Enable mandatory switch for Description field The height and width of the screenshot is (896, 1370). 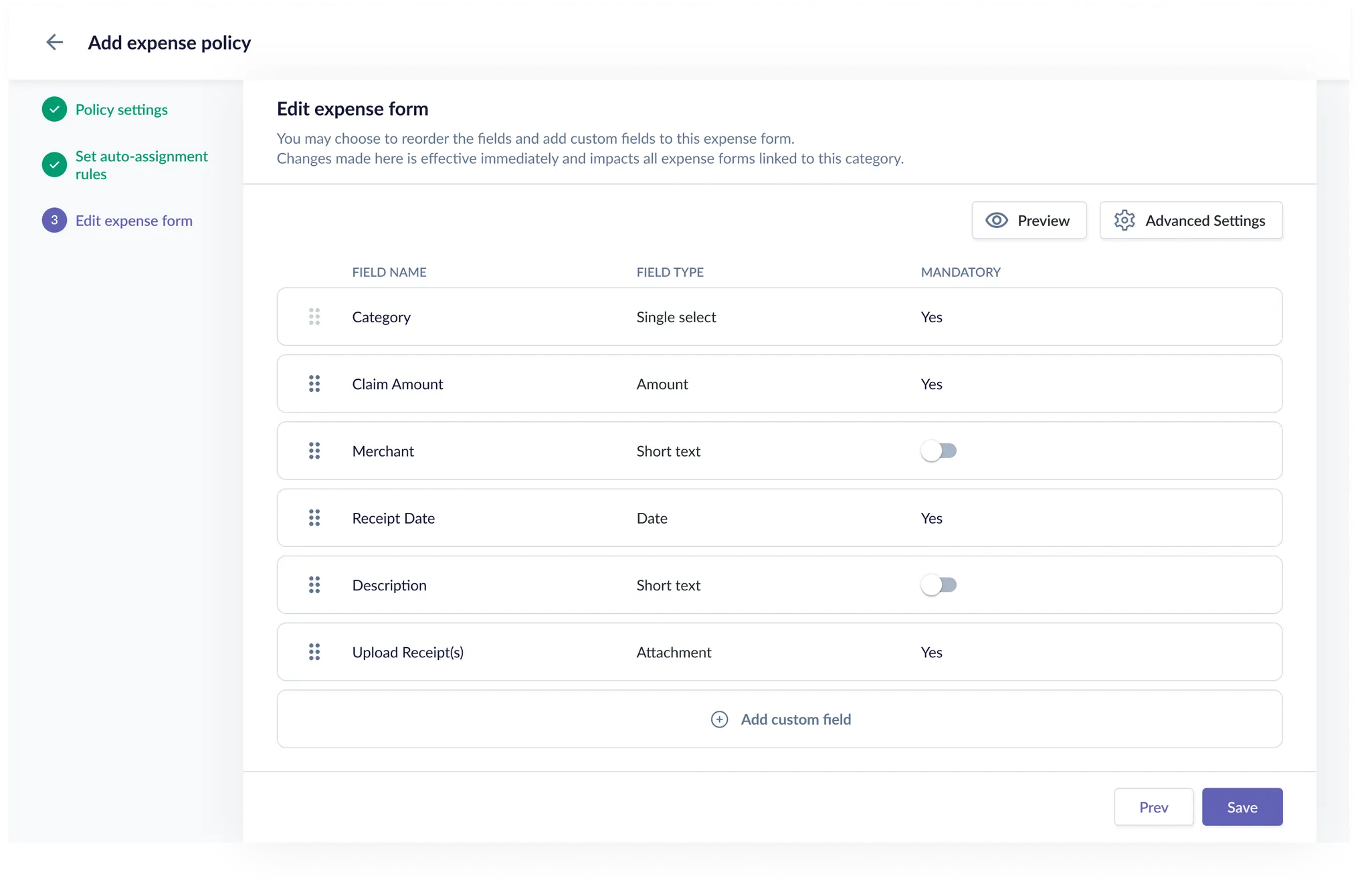pyautogui.click(x=939, y=585)
